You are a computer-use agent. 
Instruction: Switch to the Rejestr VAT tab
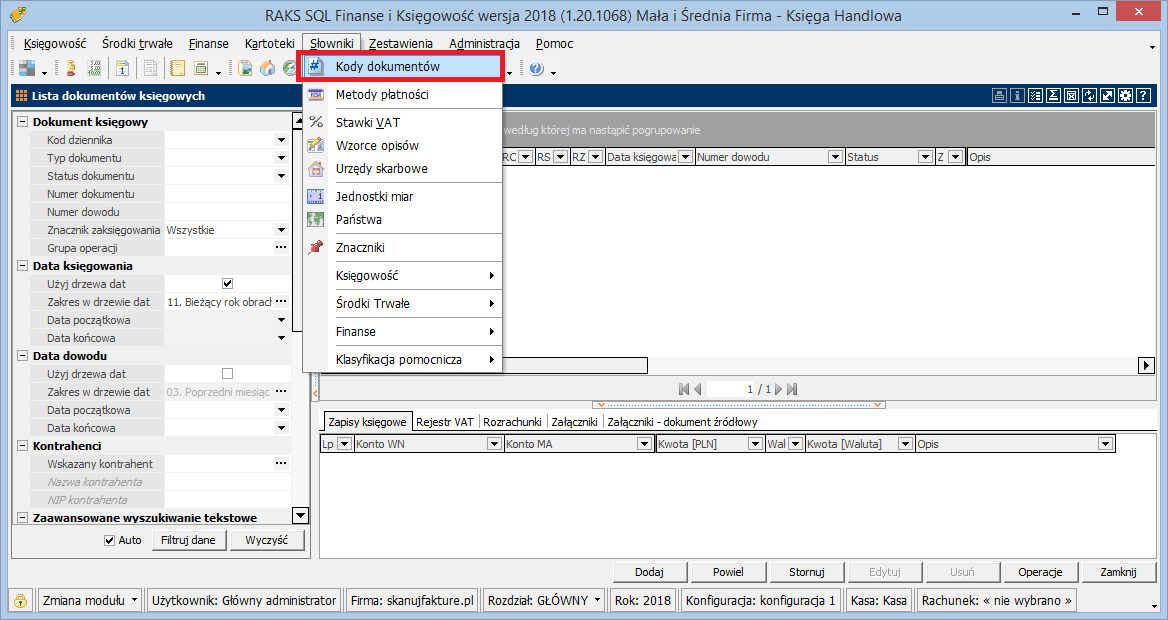tap(444, 422)
